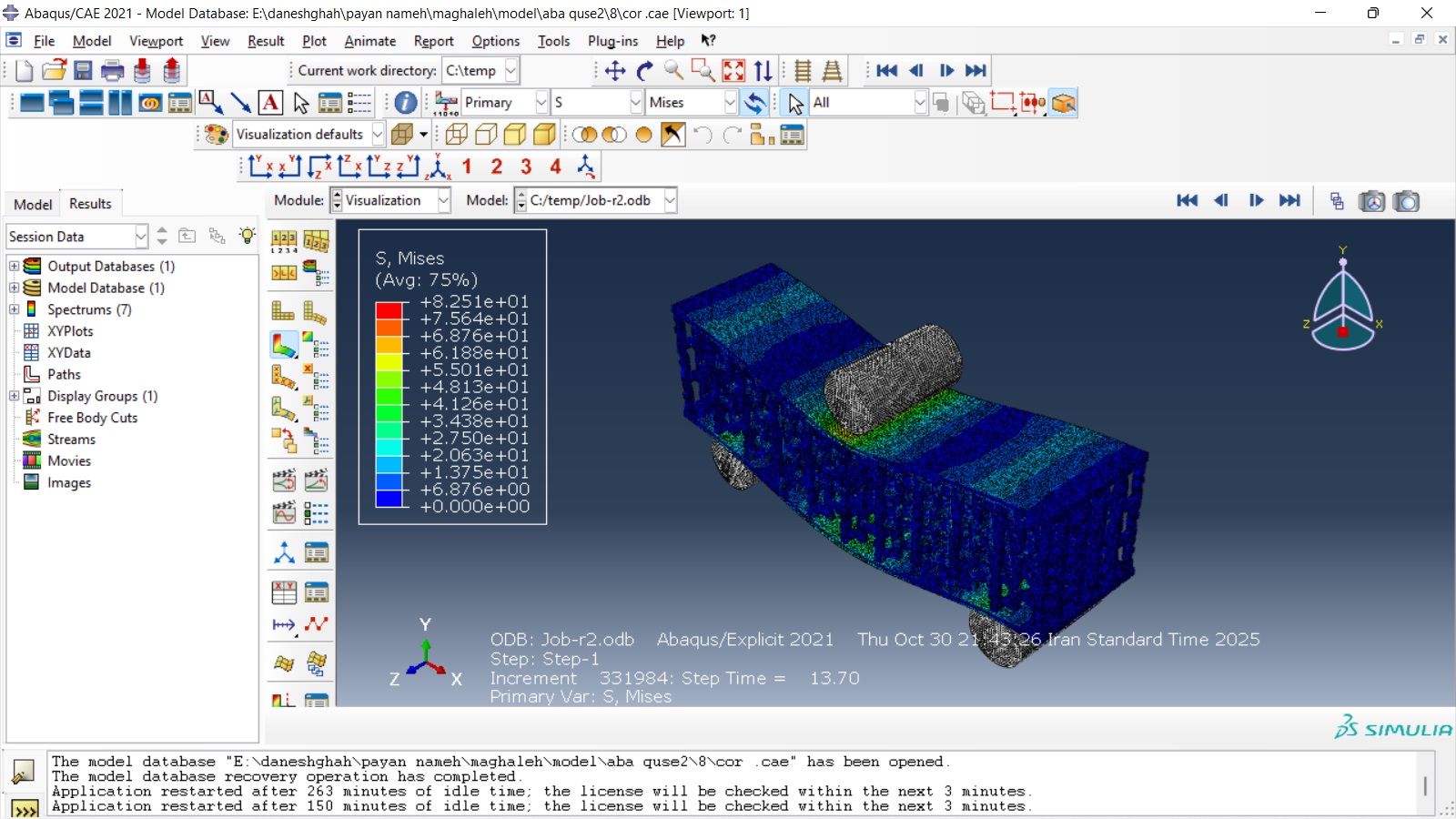The height and width of the screenshot is (819, 1456).
Task: Expand the Spectrums tree node
Action: point(15,309)
